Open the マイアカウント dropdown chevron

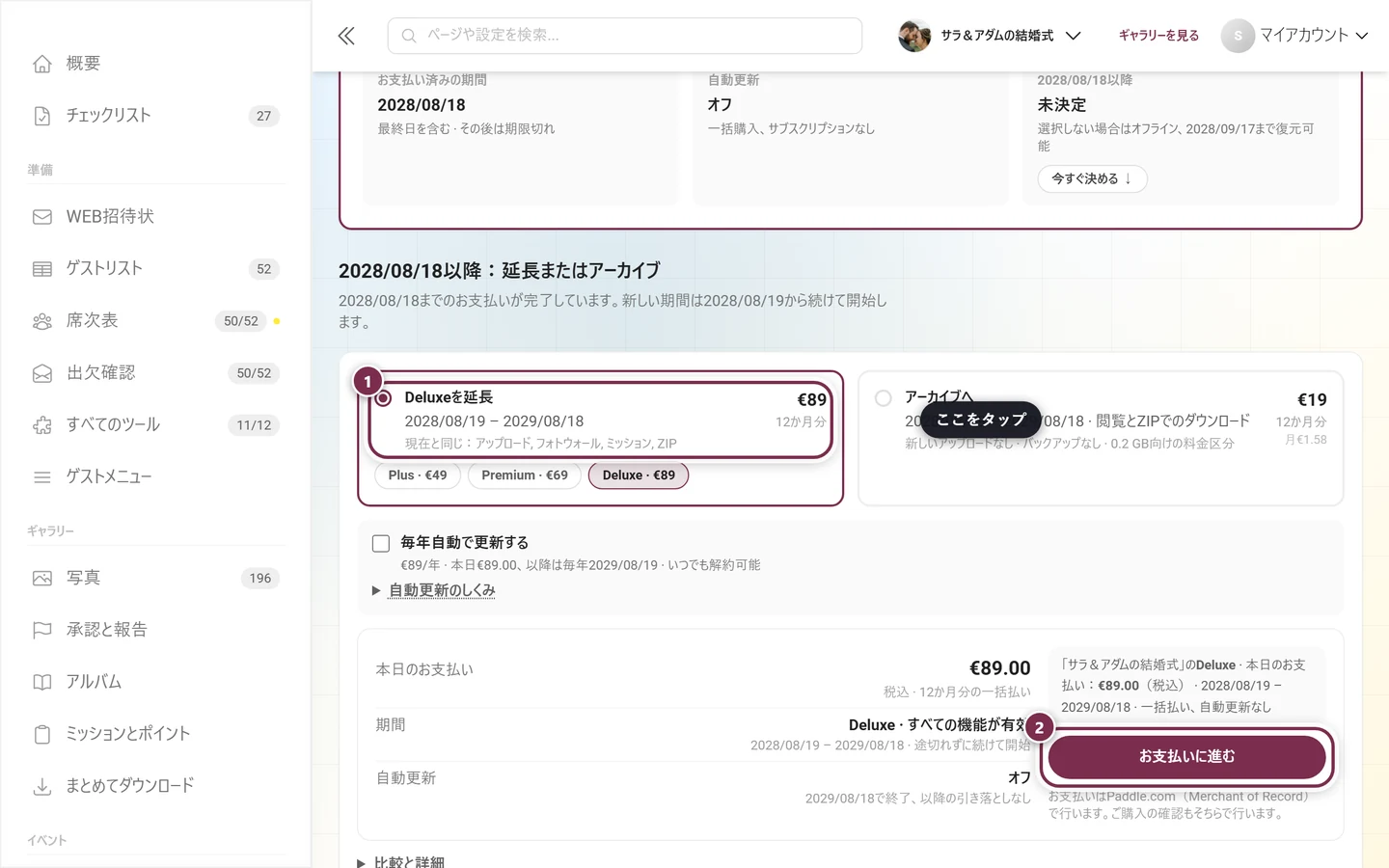click(1362, 36)
